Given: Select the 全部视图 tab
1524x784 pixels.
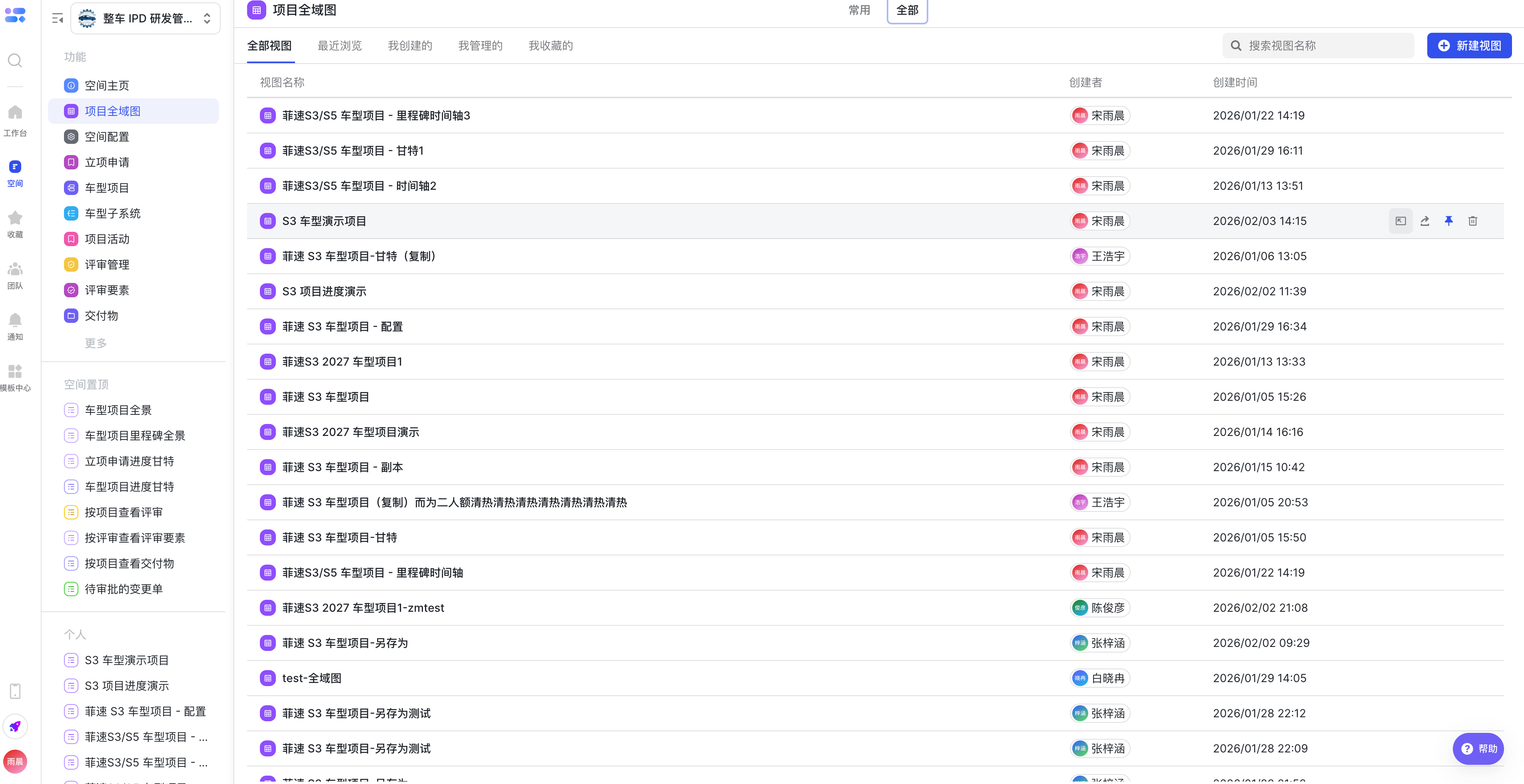Looking at the screenshot, I should pyautogui.click(x=269, y=46).
